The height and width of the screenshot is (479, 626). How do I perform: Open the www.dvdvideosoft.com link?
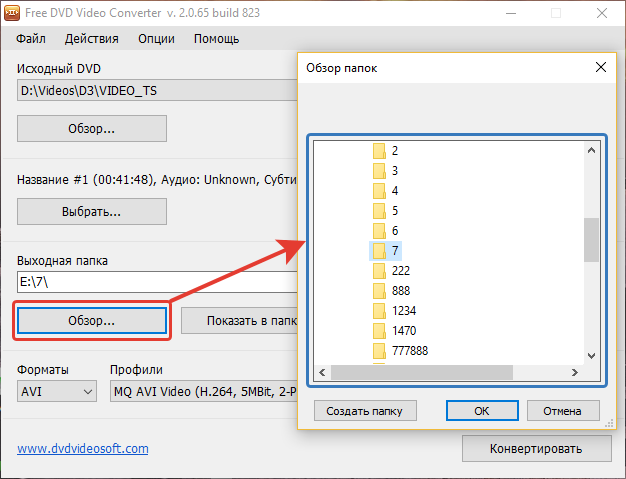pos(83,449)
